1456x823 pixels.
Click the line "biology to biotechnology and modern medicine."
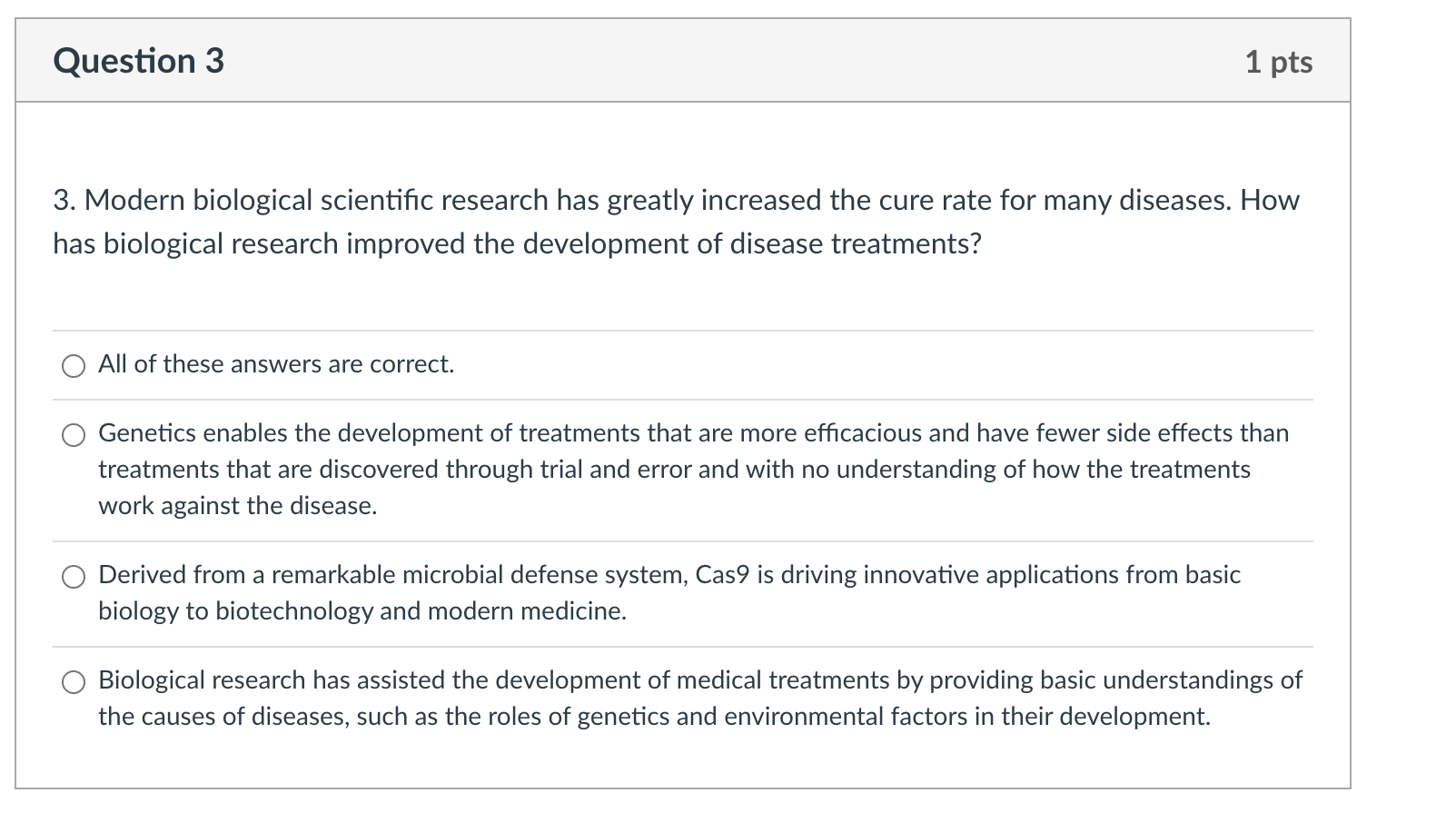click(362, 611)
